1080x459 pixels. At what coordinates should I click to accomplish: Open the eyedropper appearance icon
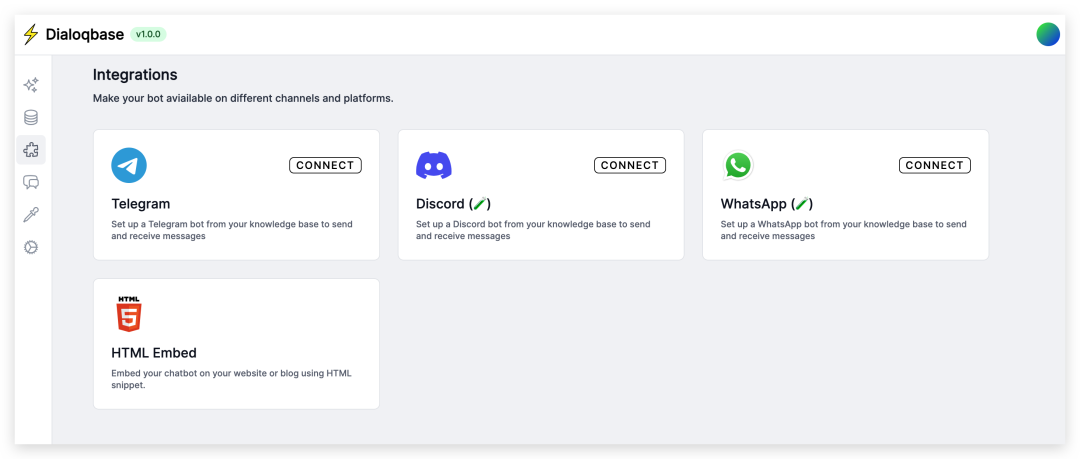(x=31, y=215)
